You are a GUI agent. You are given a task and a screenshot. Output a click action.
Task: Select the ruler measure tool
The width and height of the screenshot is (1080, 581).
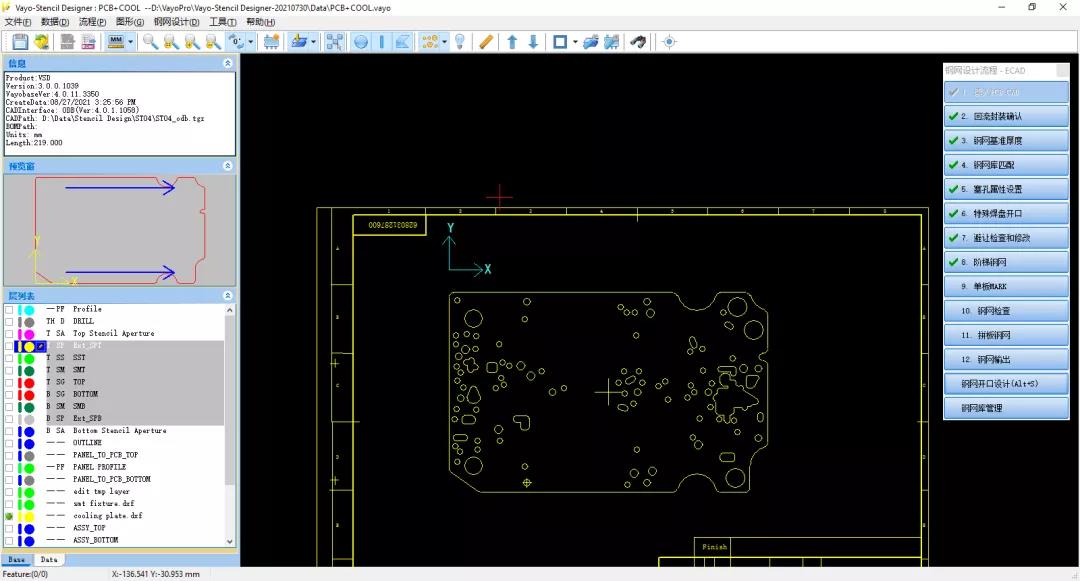click(486, 42)
